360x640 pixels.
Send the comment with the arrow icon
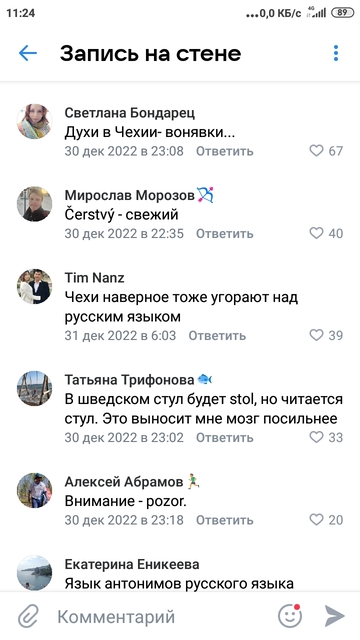point(335,616)
